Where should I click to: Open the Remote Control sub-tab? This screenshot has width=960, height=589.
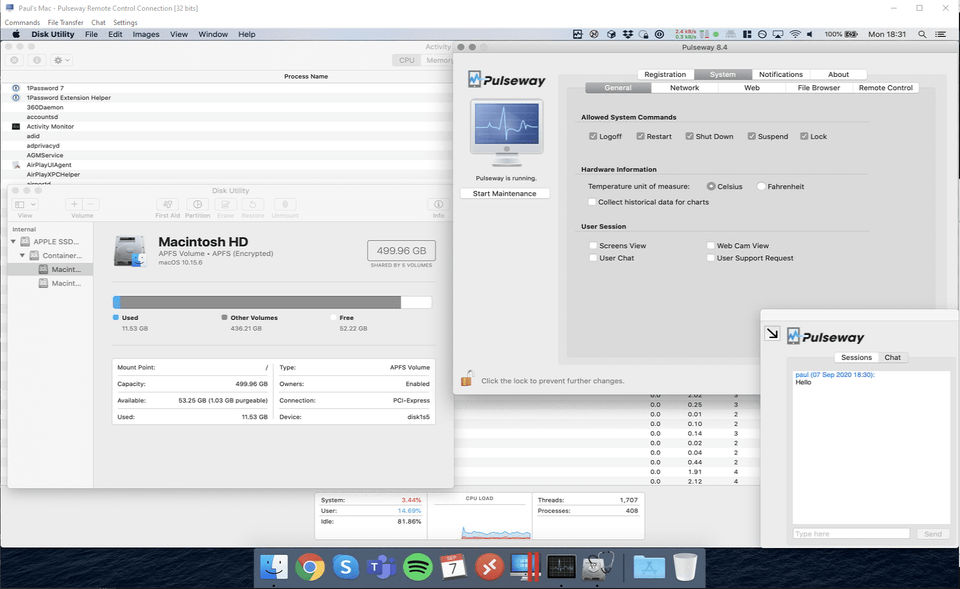pos(885,88)
